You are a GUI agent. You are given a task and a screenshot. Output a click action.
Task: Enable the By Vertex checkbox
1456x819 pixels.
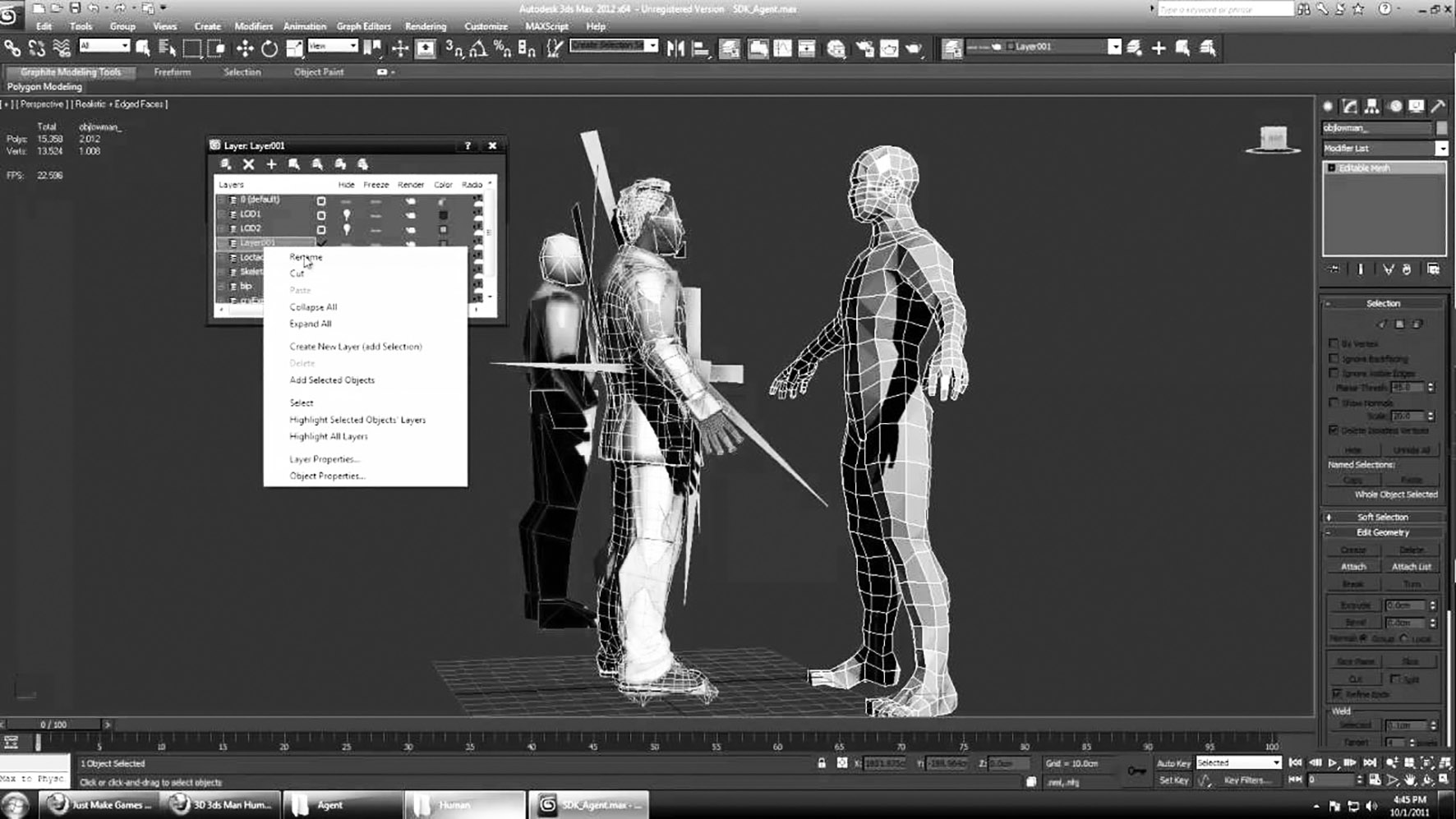[x=1334, y=343]
